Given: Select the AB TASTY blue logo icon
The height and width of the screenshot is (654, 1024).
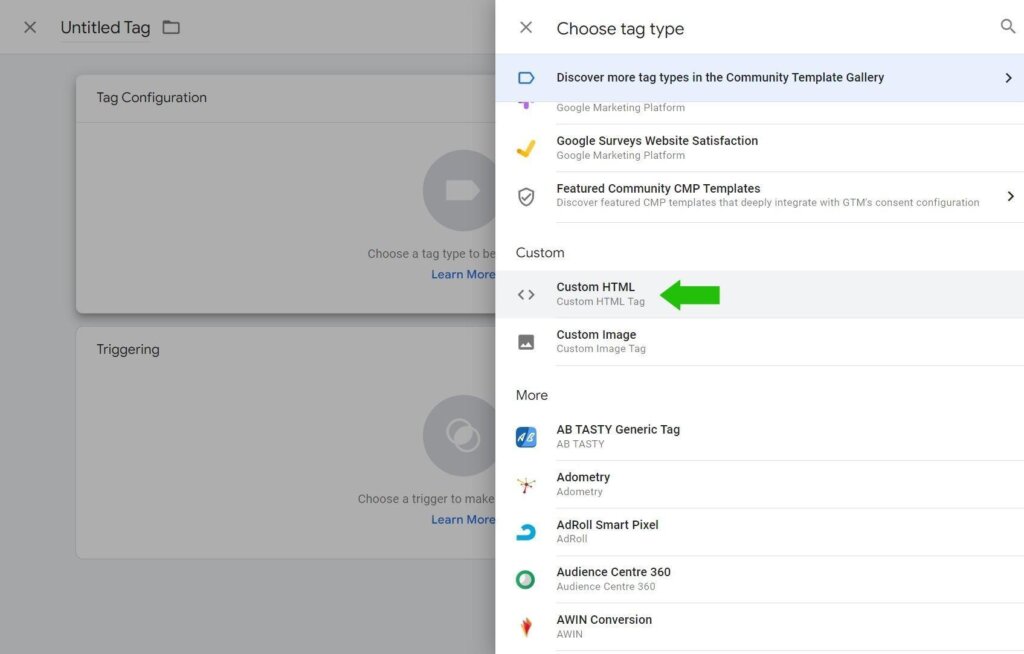Looking at the screenshot, I should pos(525,436).
